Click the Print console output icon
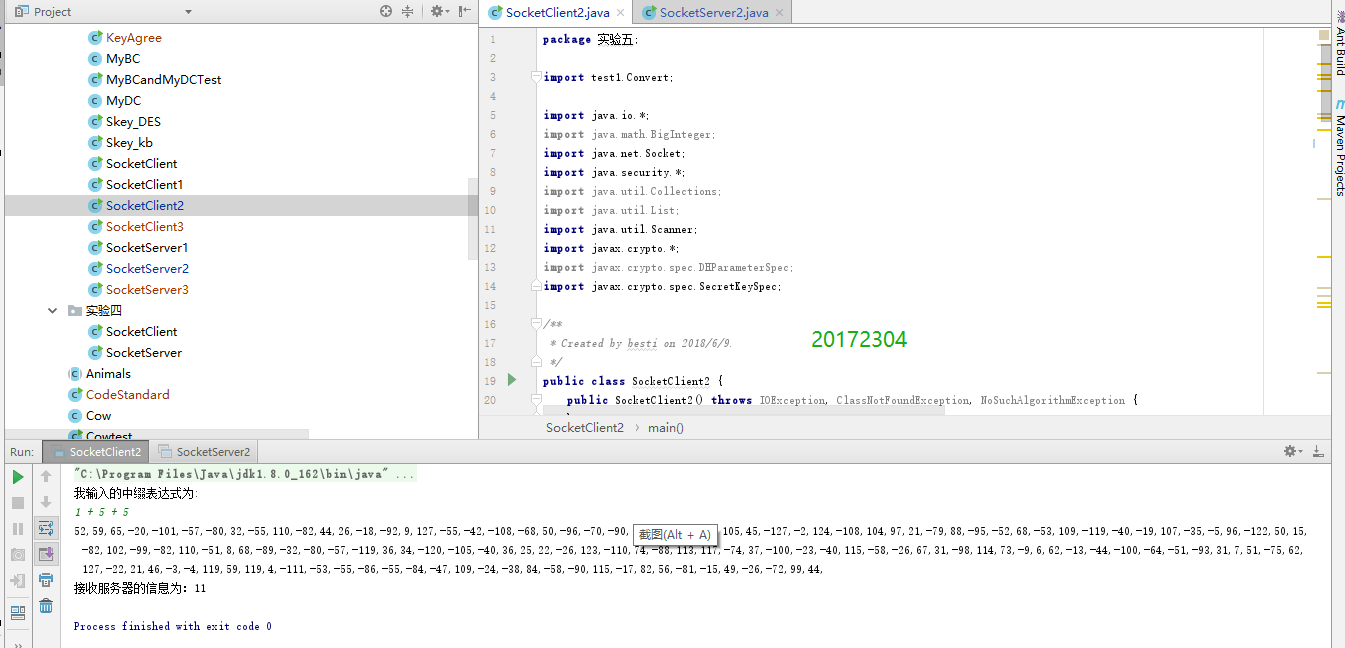This screenshot has width=1345, height=648. click(46, 580)
